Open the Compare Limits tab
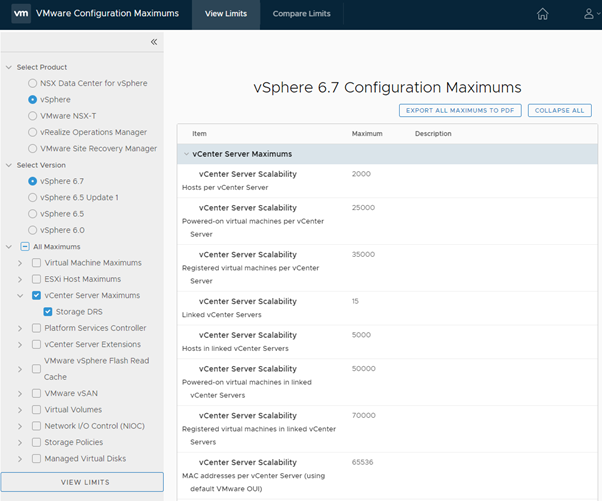The image size is (602, 501). [x=301, y=14]
